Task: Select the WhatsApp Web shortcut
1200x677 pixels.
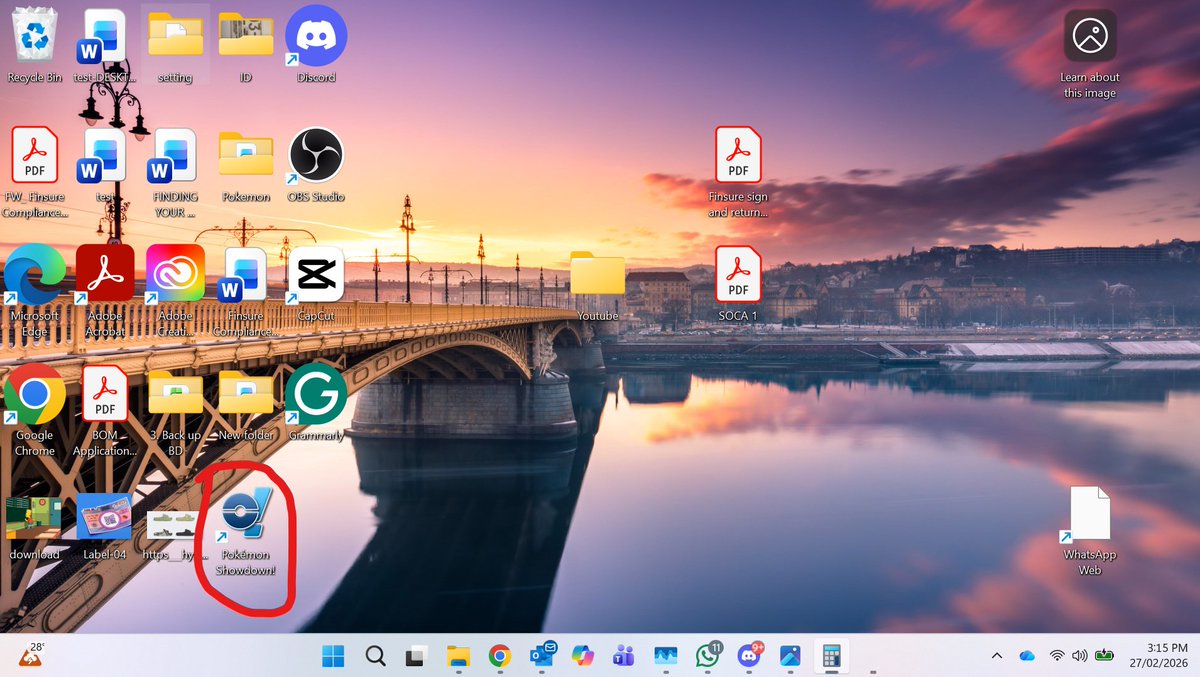Action: [1089, 530]
